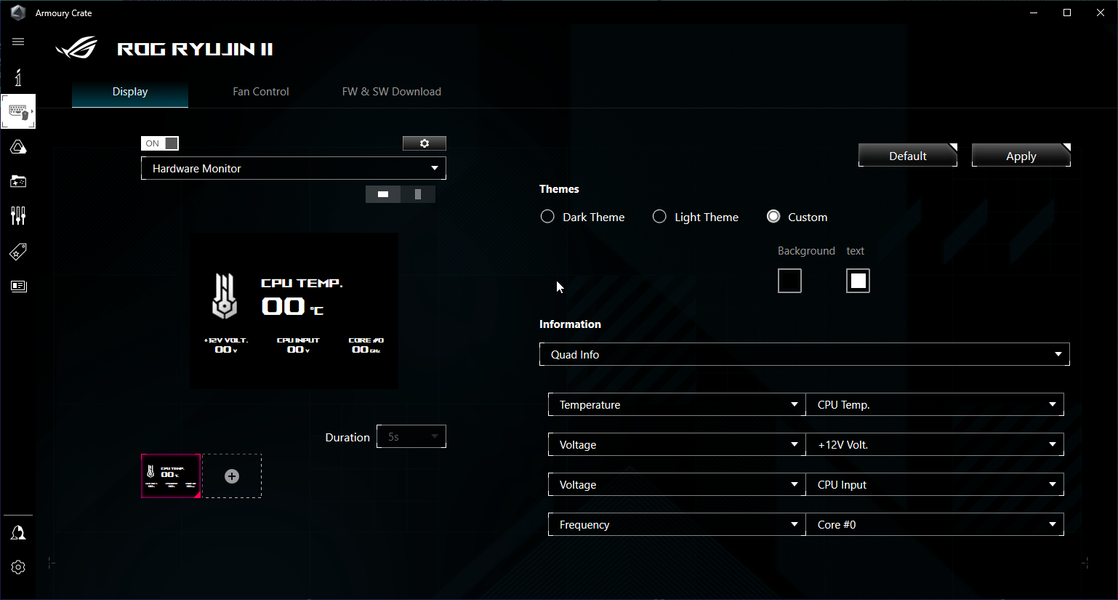This screenshot has height=600, width=1118.
Task: Open Scenario Profiles sliders sidebar icon
Action: 18,216
